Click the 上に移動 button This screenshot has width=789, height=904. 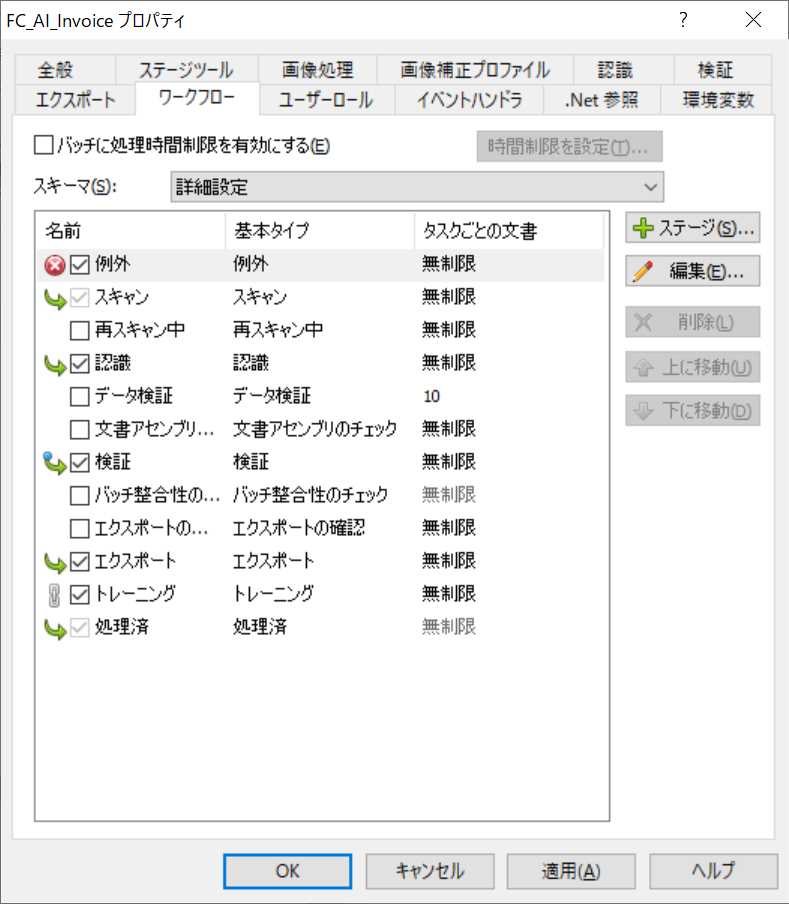pos(693,367)
